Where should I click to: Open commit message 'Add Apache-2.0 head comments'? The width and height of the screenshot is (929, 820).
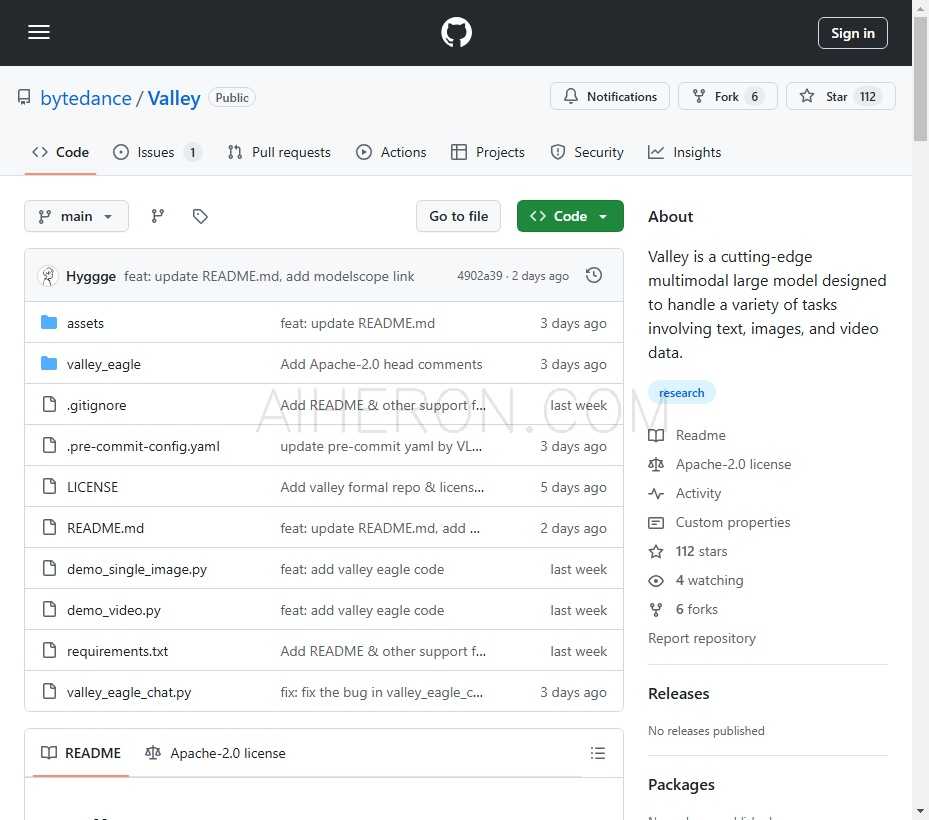coord(382,364)
